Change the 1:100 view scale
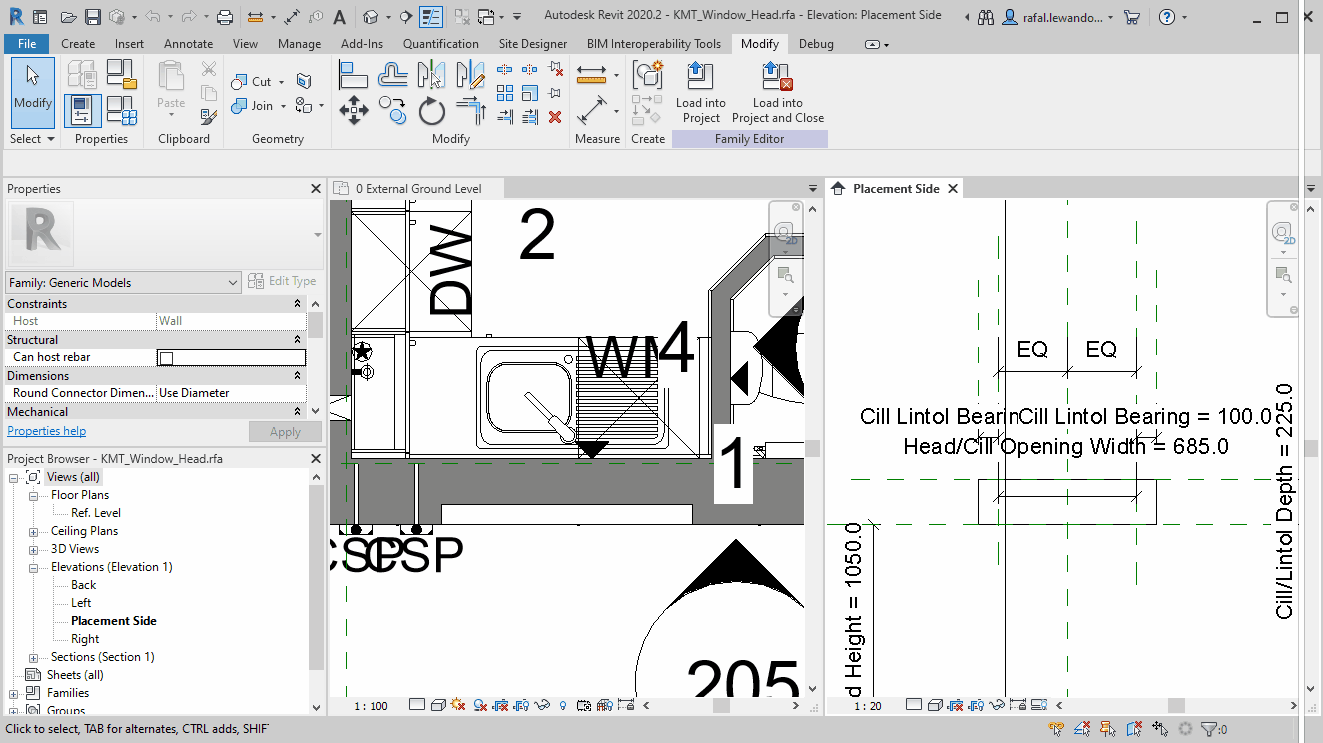Screen dimensions: 1323x743 (371, 706)
